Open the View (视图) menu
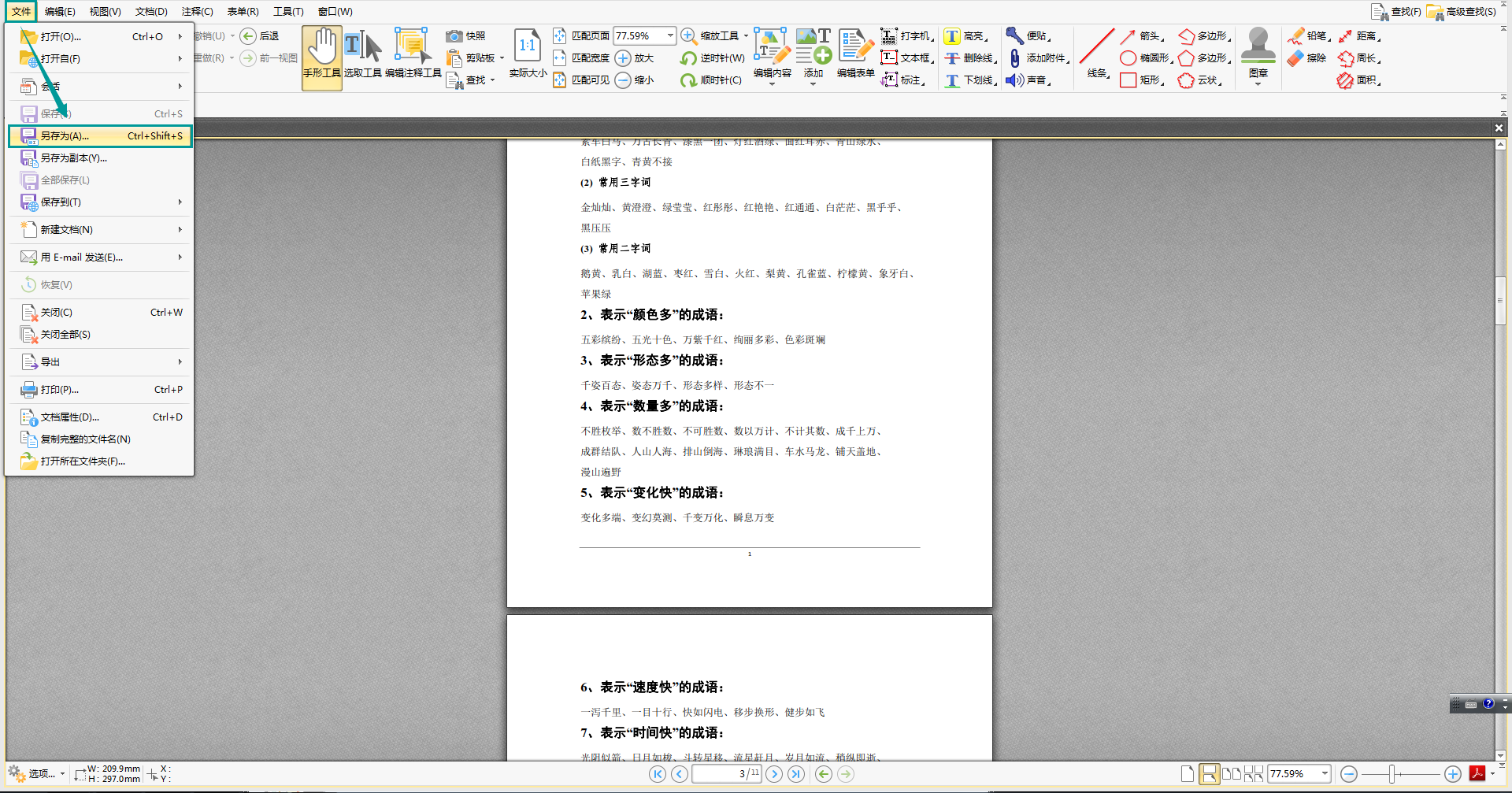The height and width of the screenshot is (793, 1512). tap(105, 12)
